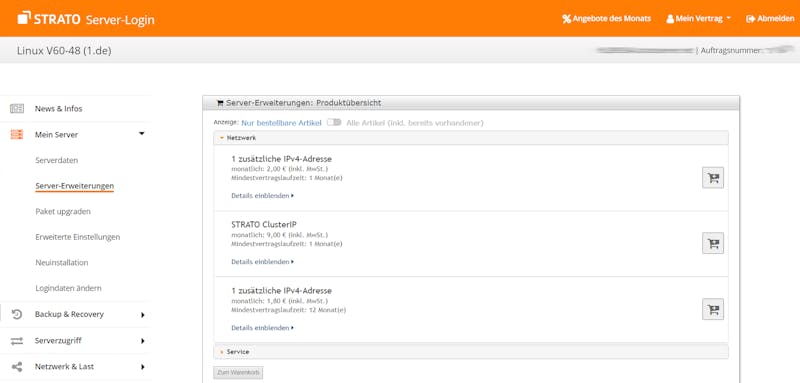The height and width of the screenshot is (383, 800).
Task: Add 2,00 € IPv4-Adresse to cart
Action: click(713, 177)
